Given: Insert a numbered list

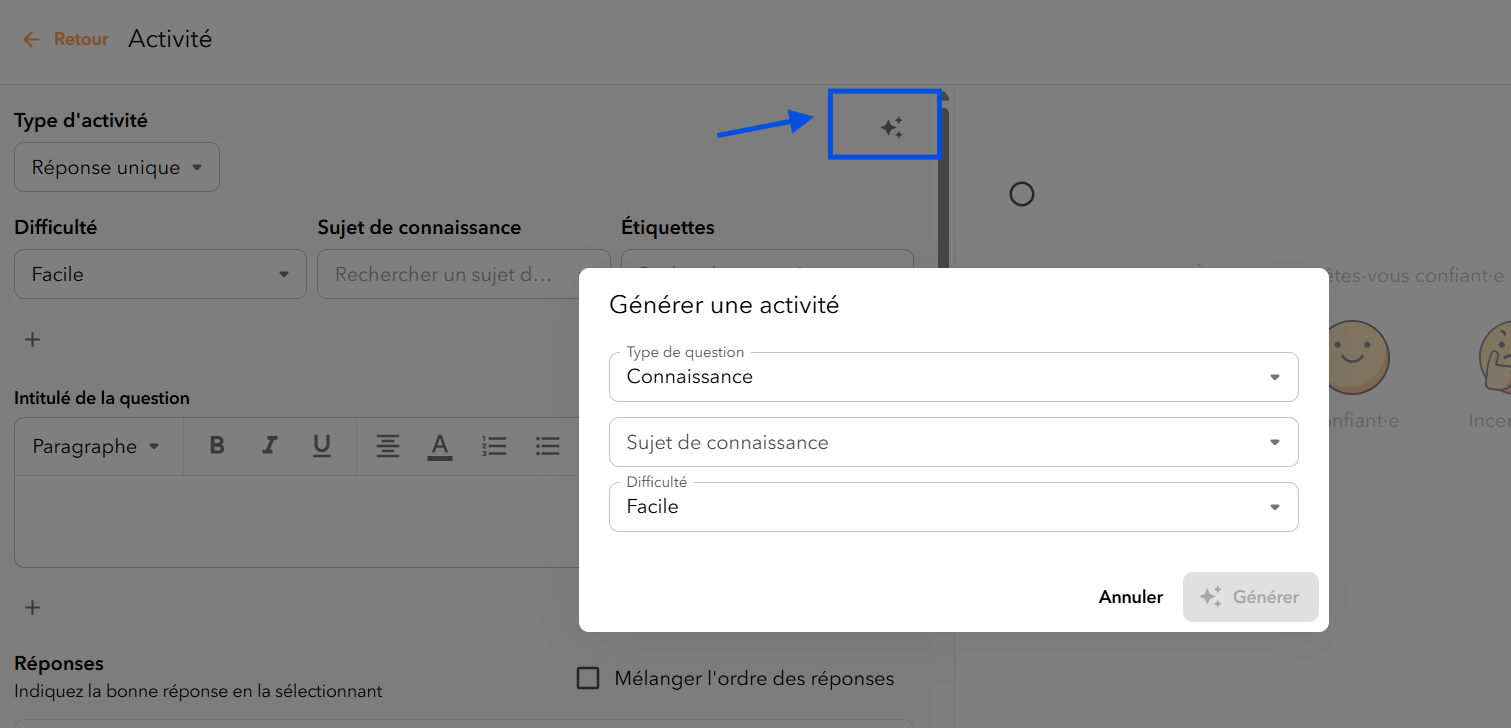Looking at the screenshot, I should [494, 446].
